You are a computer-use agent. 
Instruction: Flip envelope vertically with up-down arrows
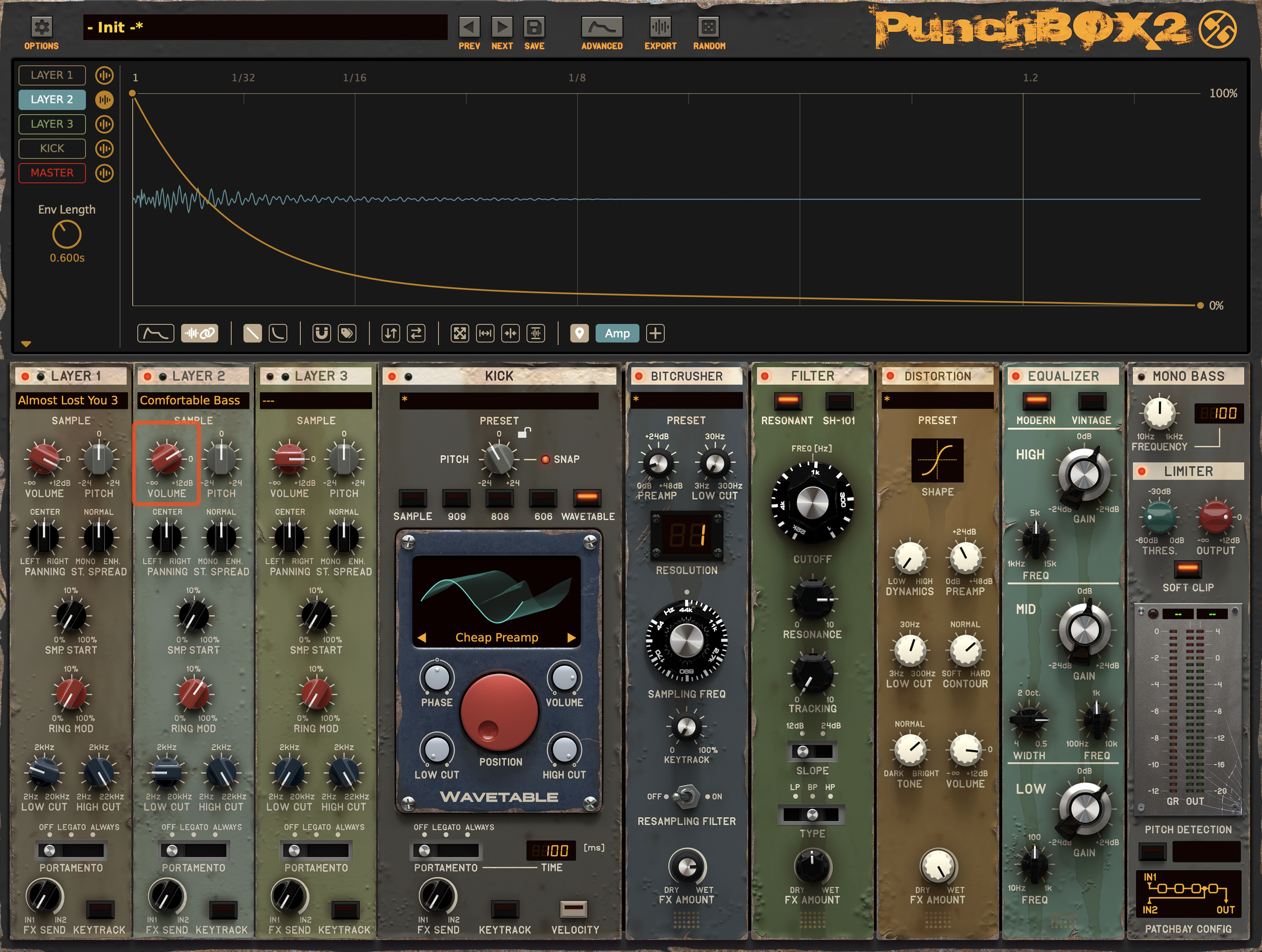(x=391, y=333)
